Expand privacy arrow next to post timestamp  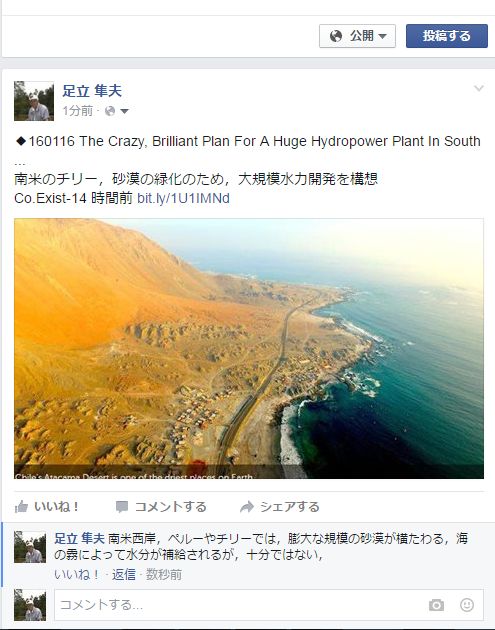(x=124, y=111)
